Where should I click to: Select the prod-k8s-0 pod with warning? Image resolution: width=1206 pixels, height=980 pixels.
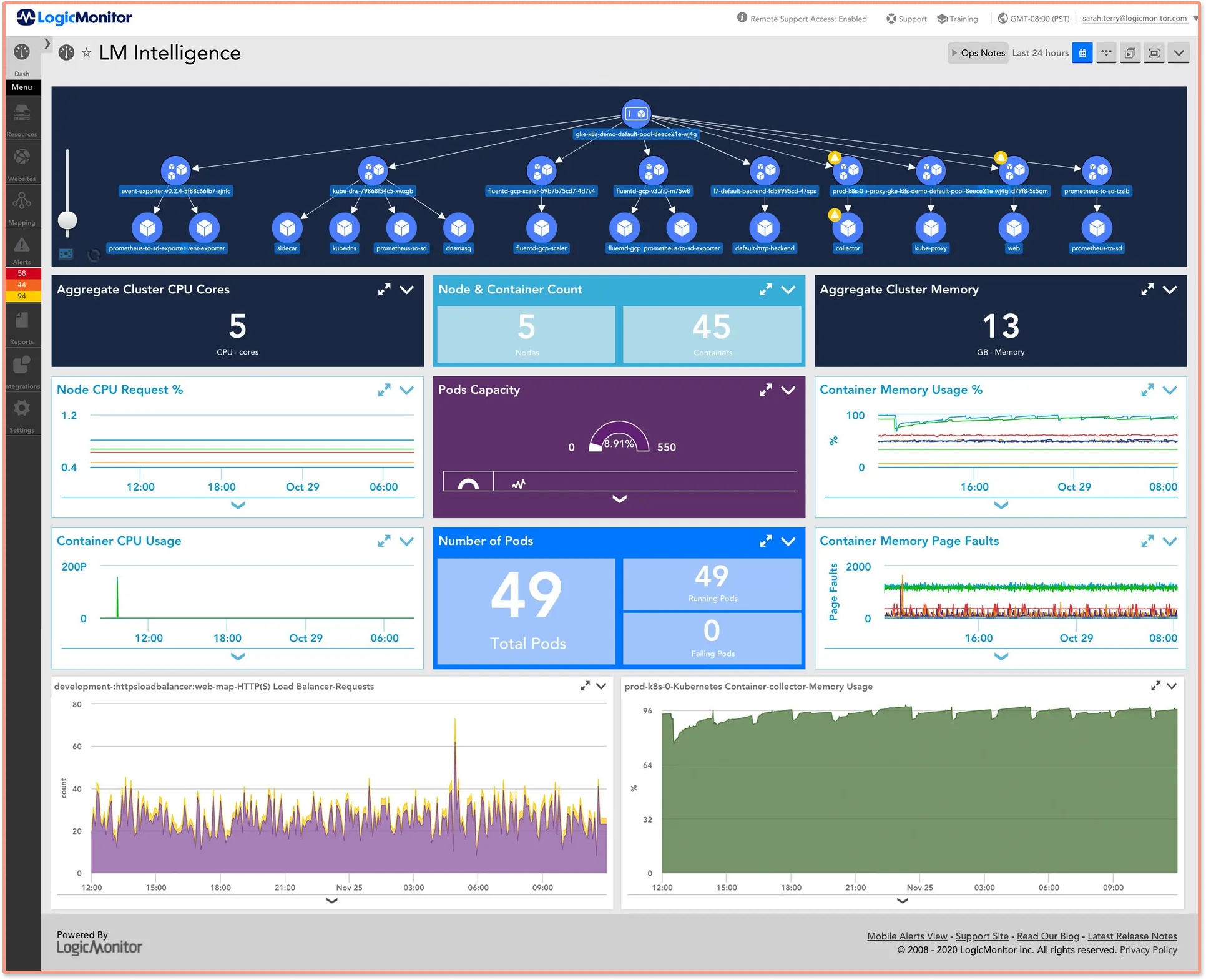(848, 170)
